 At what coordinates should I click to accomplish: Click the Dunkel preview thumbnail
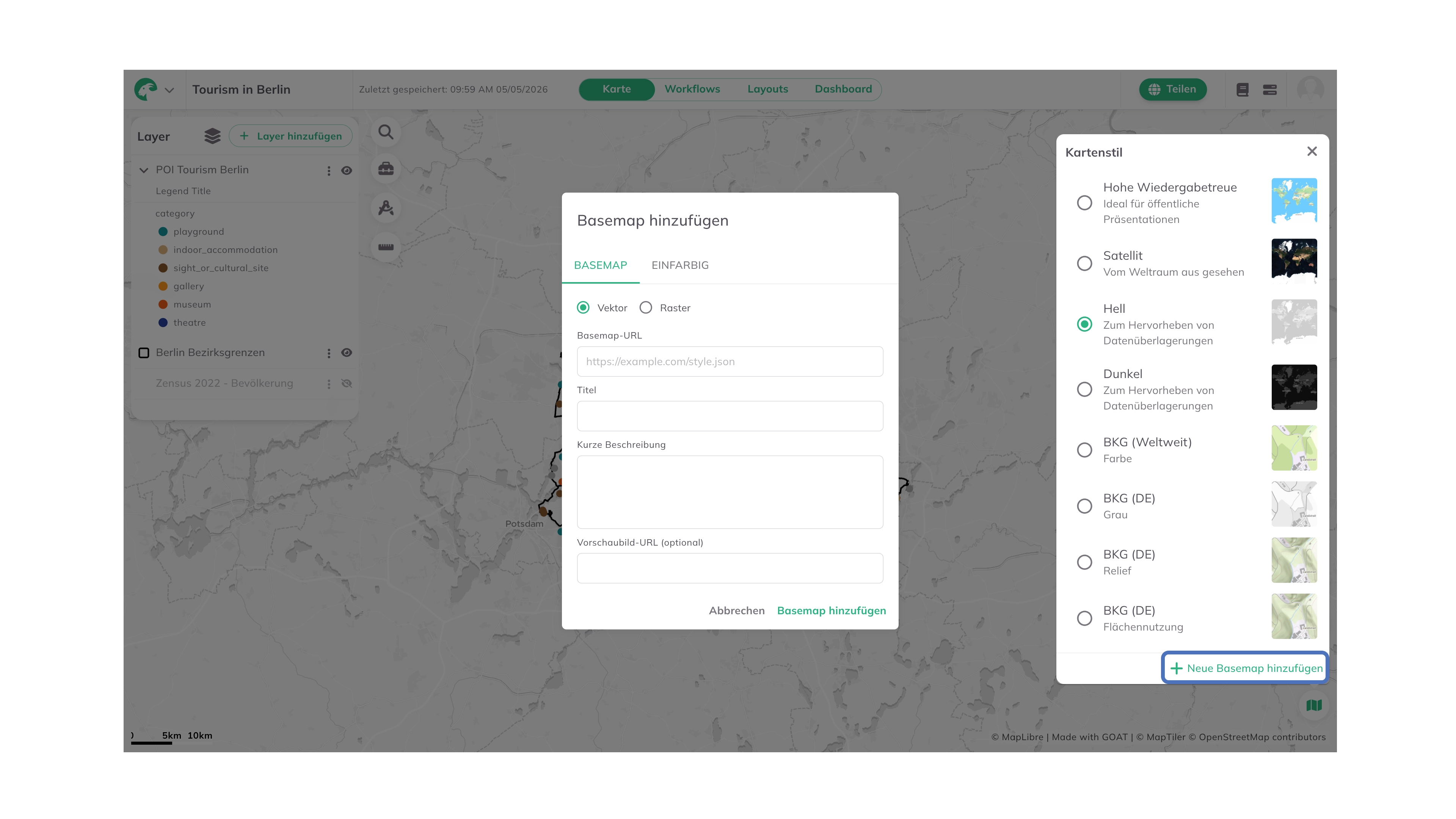click(x=1294, y=387)
